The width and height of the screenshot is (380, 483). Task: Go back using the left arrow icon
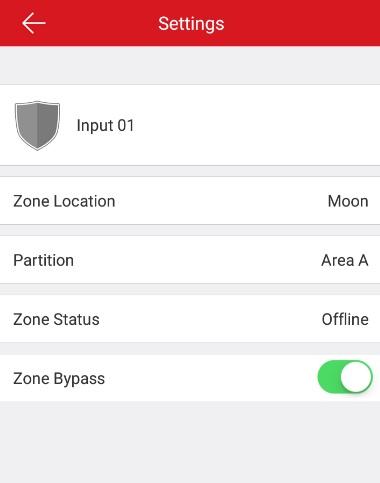pyautogui.click(x=34, y=23)
